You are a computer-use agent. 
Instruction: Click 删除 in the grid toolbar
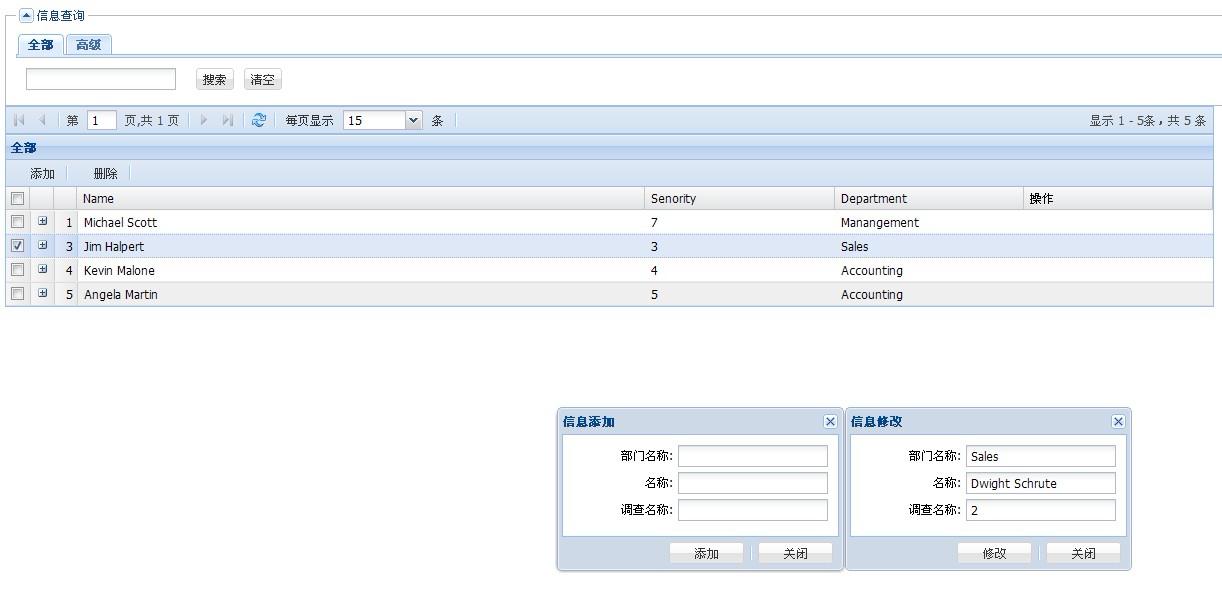[105, 174]
